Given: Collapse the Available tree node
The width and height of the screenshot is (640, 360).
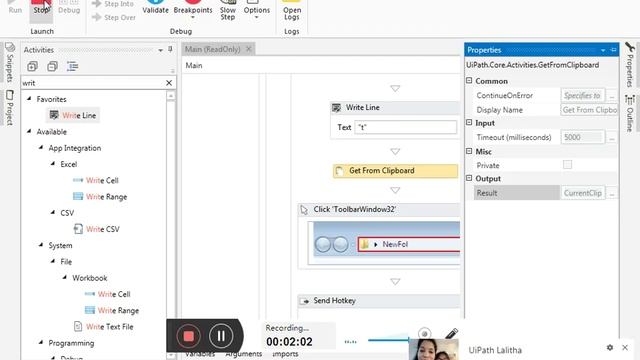Looking at the screenshot, I should [x=29, y=131].
